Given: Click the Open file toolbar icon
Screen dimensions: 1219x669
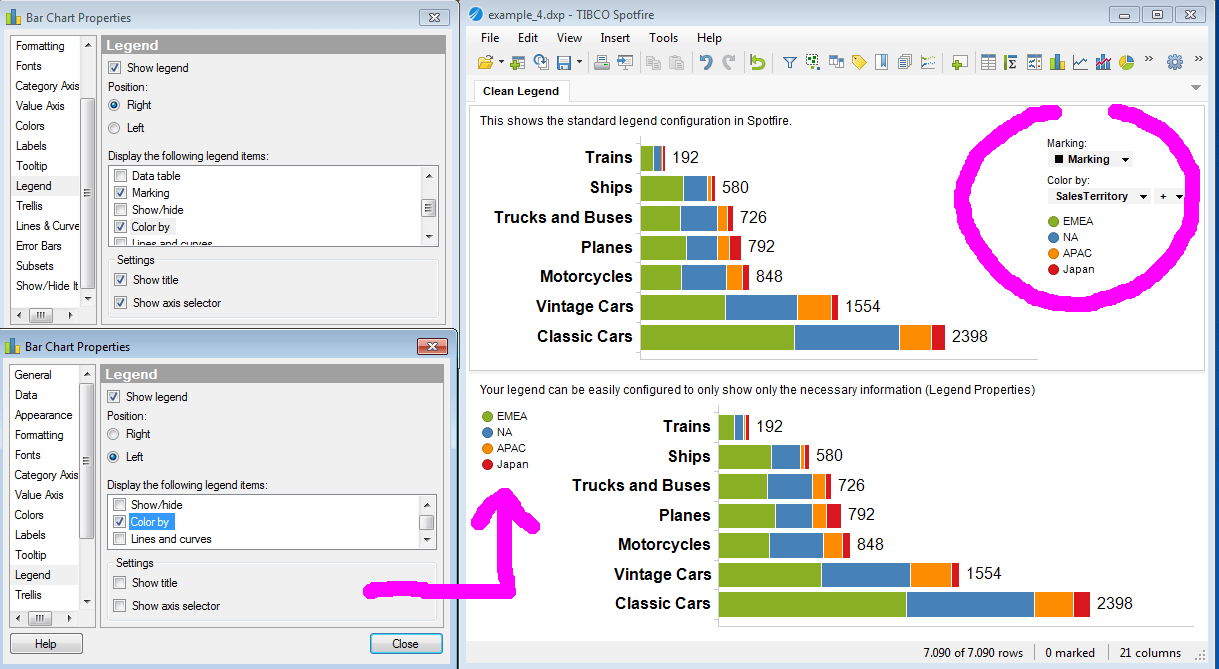Looking at the screenshot, I should pyautogui.click(x=485, y=62).
